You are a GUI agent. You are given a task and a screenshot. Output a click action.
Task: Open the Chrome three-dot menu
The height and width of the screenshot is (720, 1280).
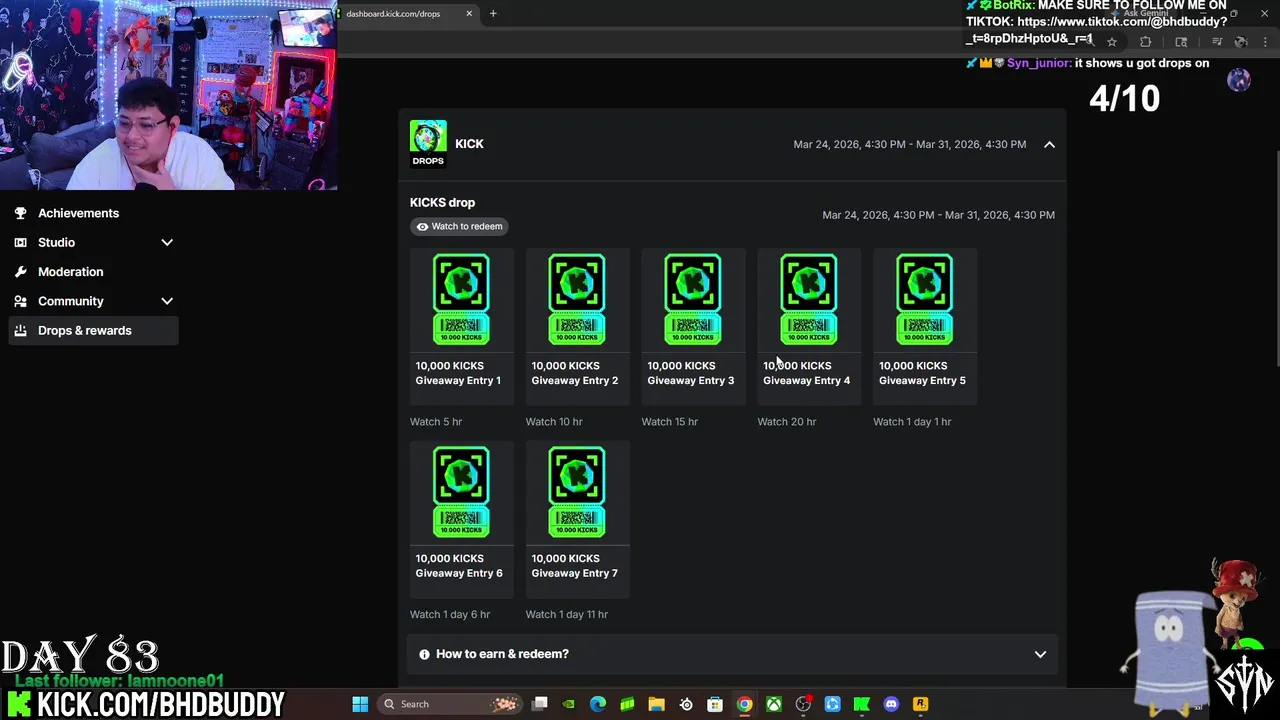tap(1265, 42)
